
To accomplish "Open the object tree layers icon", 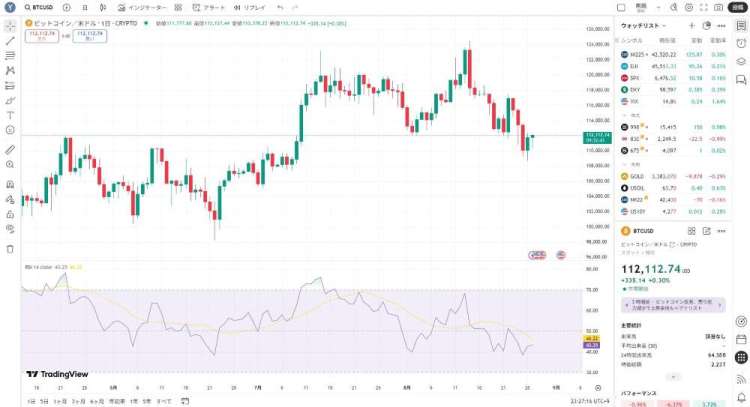I will coord(741,61).
